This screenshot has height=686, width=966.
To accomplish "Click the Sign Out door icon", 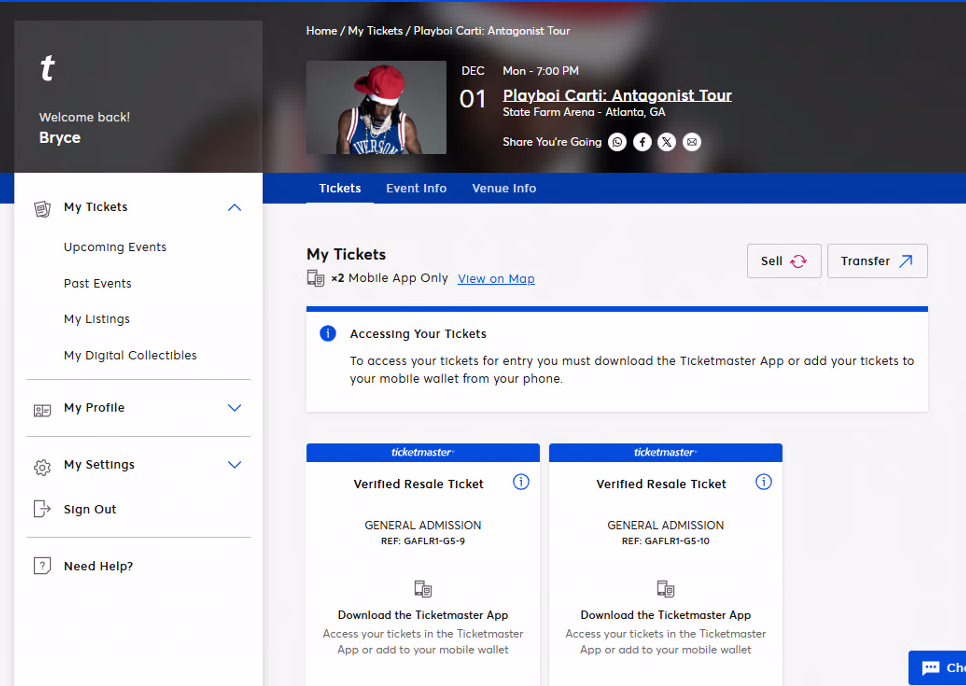I will pyautogui.click(x=42, y=509).
